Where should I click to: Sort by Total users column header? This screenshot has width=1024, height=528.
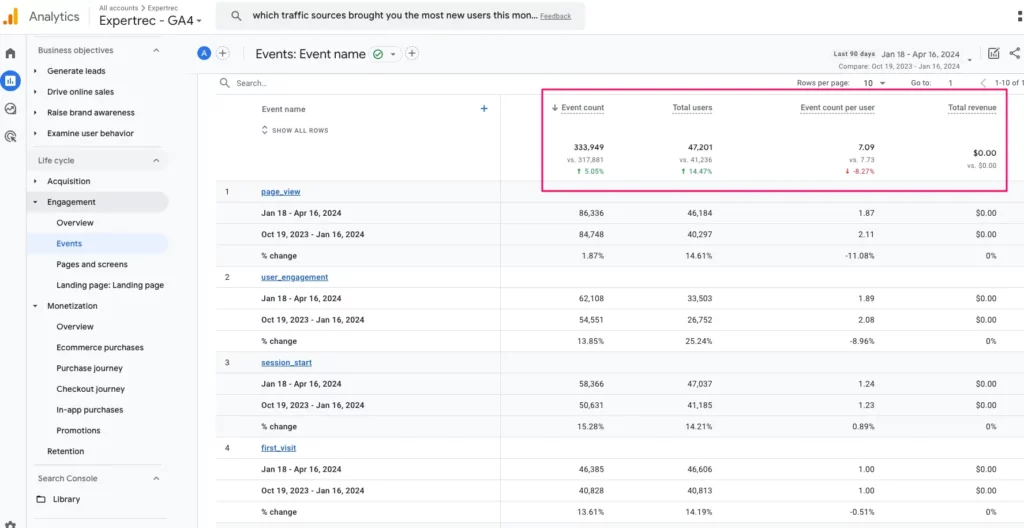click(x=692, y=107)
